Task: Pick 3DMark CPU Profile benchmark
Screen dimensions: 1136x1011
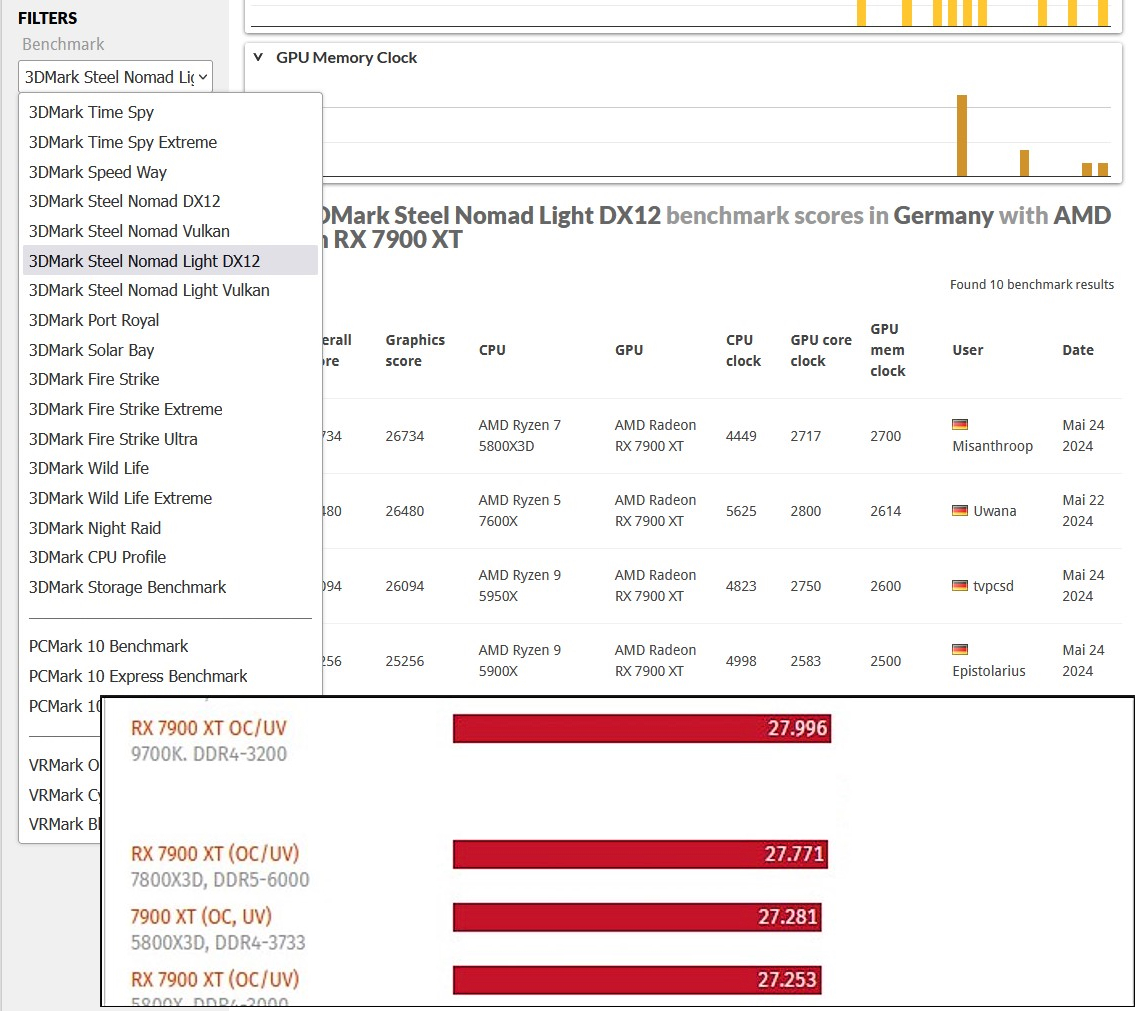Action: (x=97, y=557)
